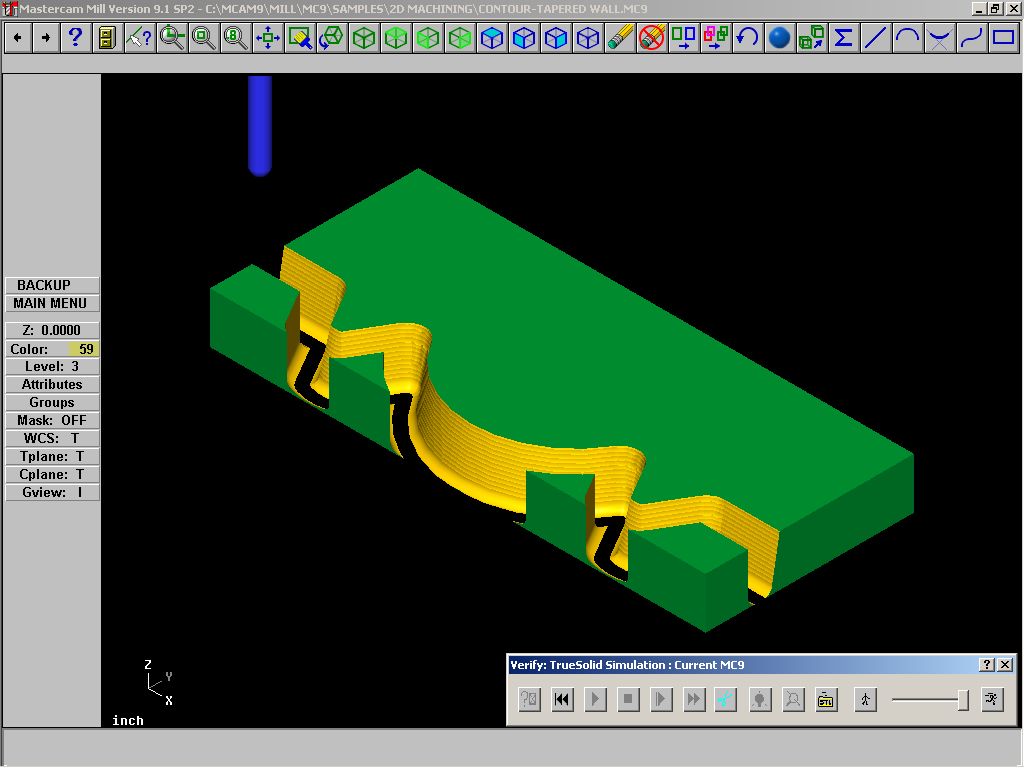The image size is (1024, 768).
Task: Stop the Verify simulation
Action: point(628,700)
